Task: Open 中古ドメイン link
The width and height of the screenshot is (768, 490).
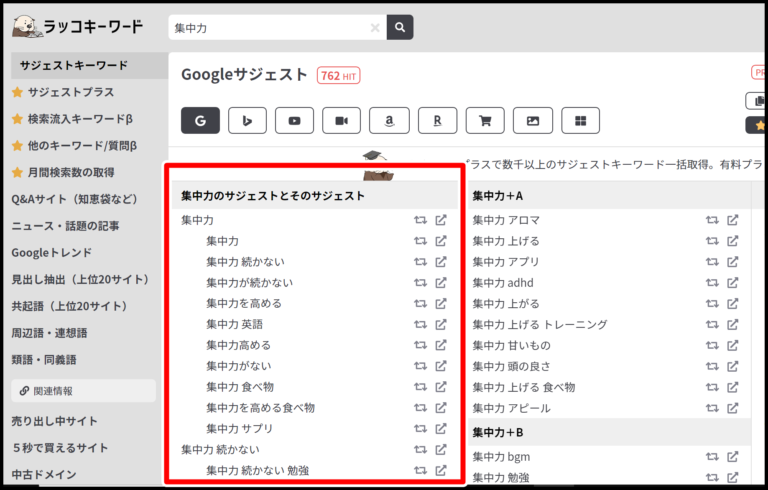Action: [44, 474]
